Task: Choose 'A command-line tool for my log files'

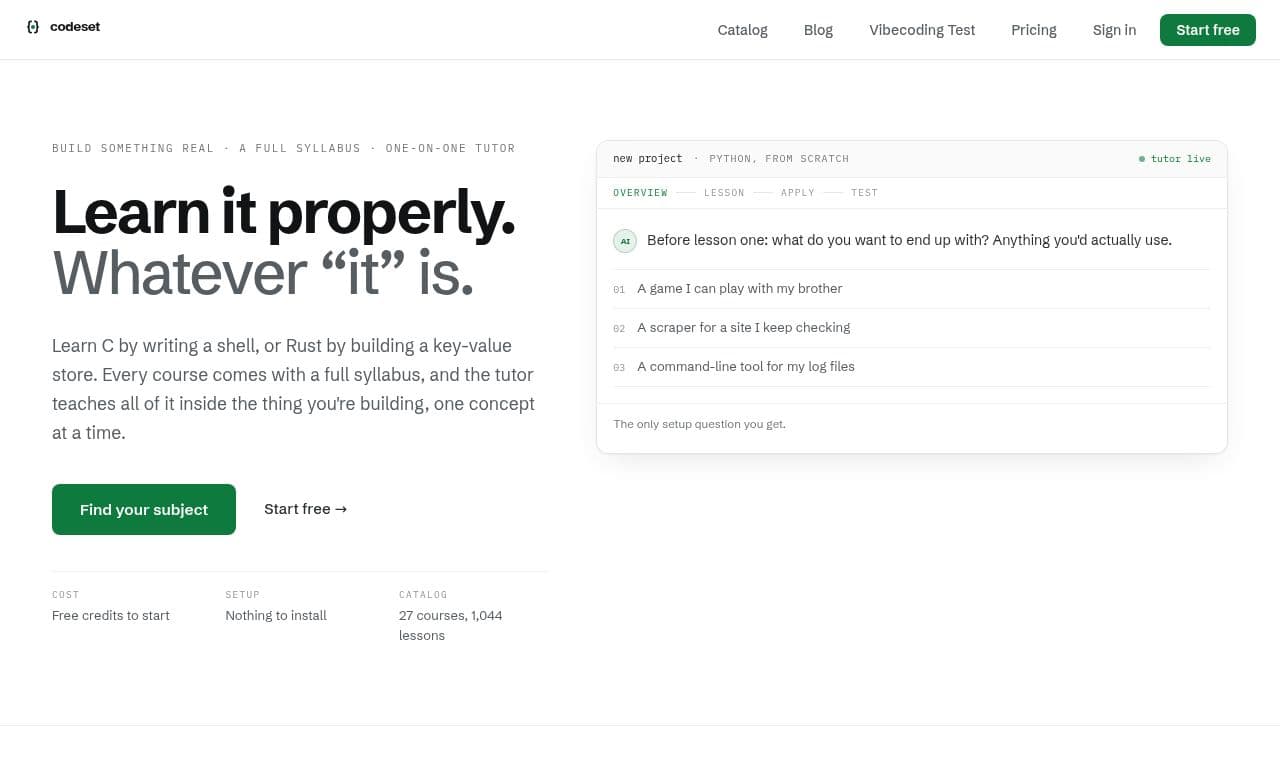Action: (912, 367)
